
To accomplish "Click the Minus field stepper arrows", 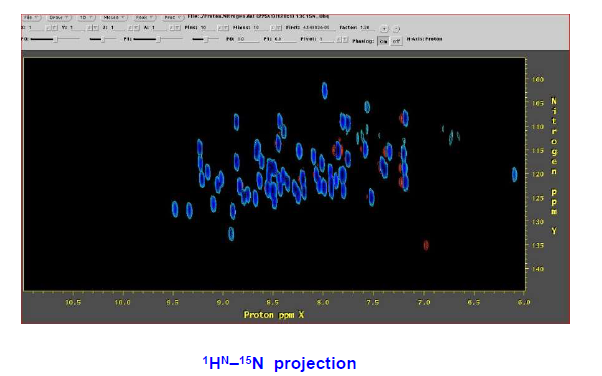I will (277, 28).
